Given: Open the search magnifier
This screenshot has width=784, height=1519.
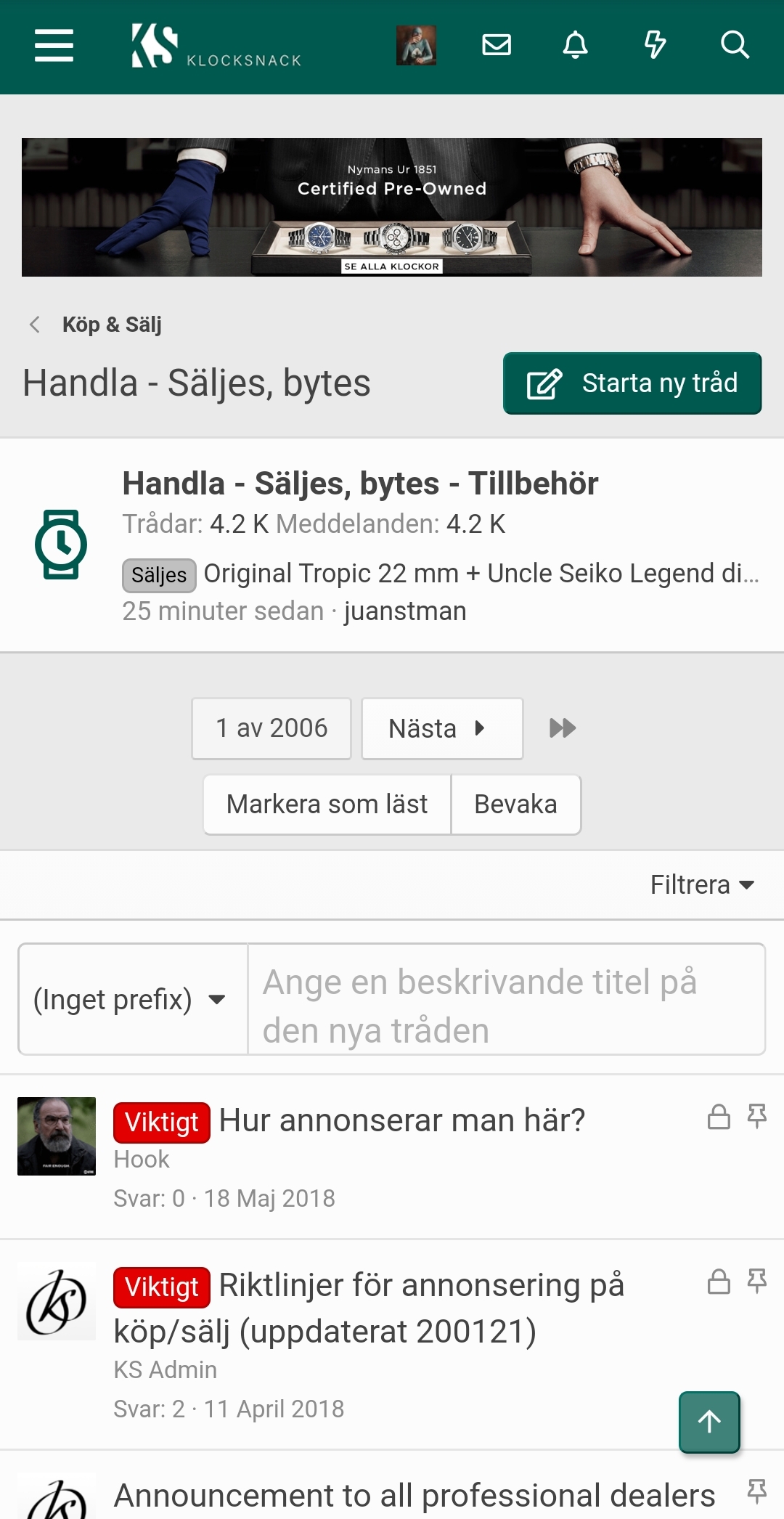Looking at the screenshot, I should [735, 46].
